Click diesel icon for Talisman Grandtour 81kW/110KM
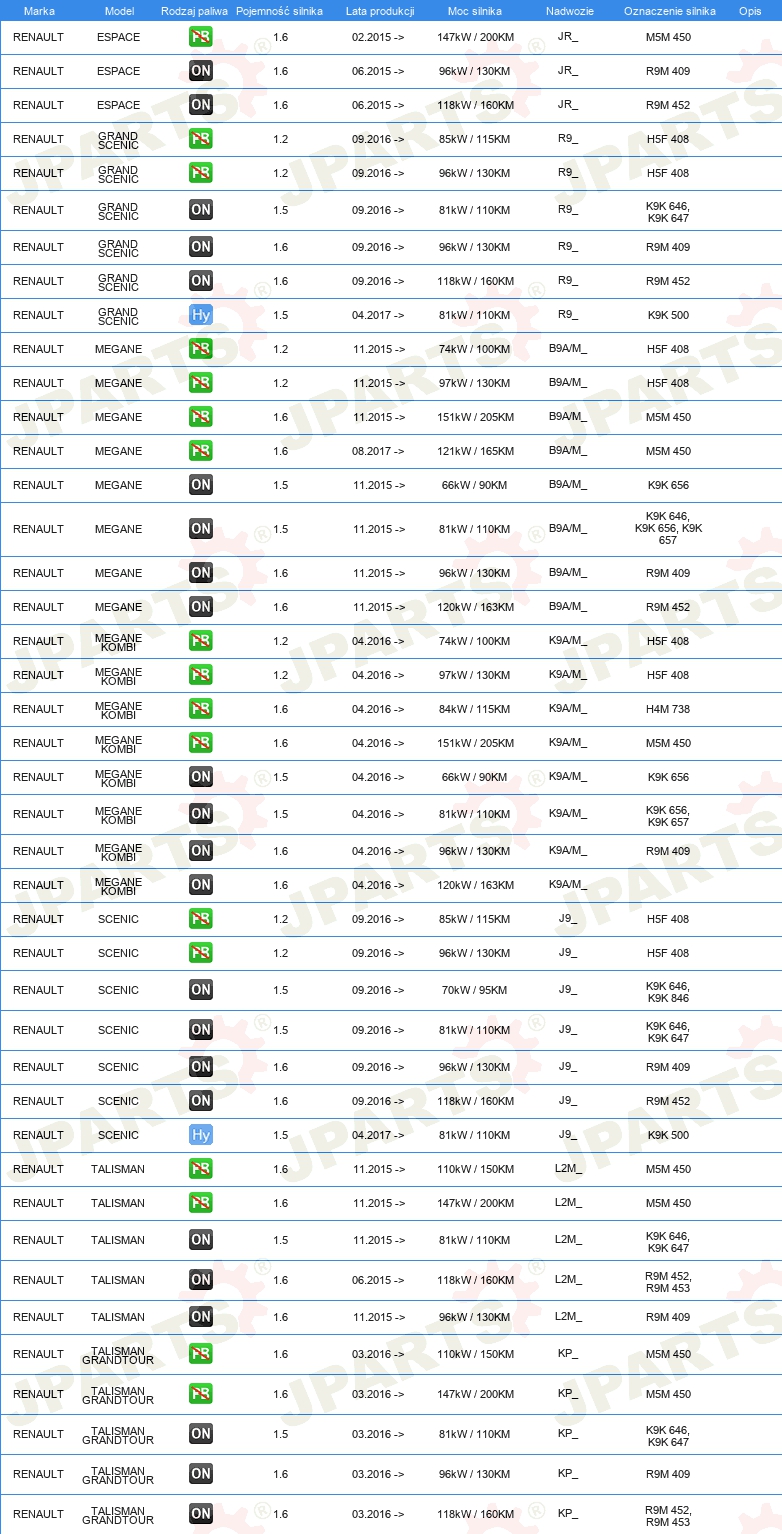Image resolution: width=782 pixels, height=1534 pixels. (201, 1434)
